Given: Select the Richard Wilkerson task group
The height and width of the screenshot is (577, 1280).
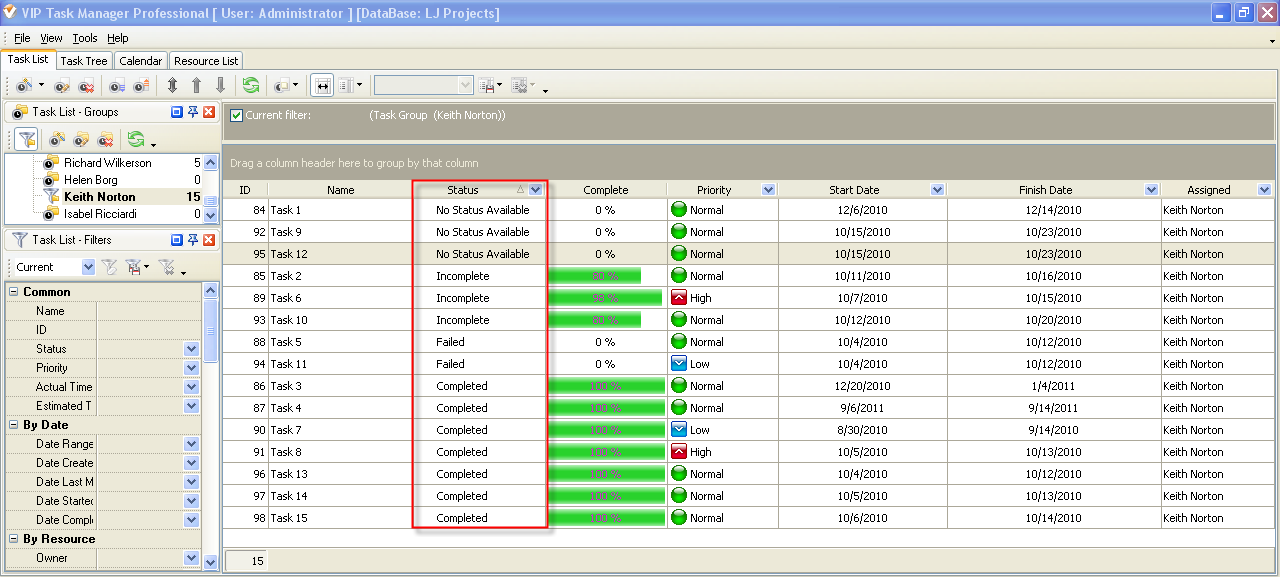Looking at the screenshot, I should tap(108, 163).
